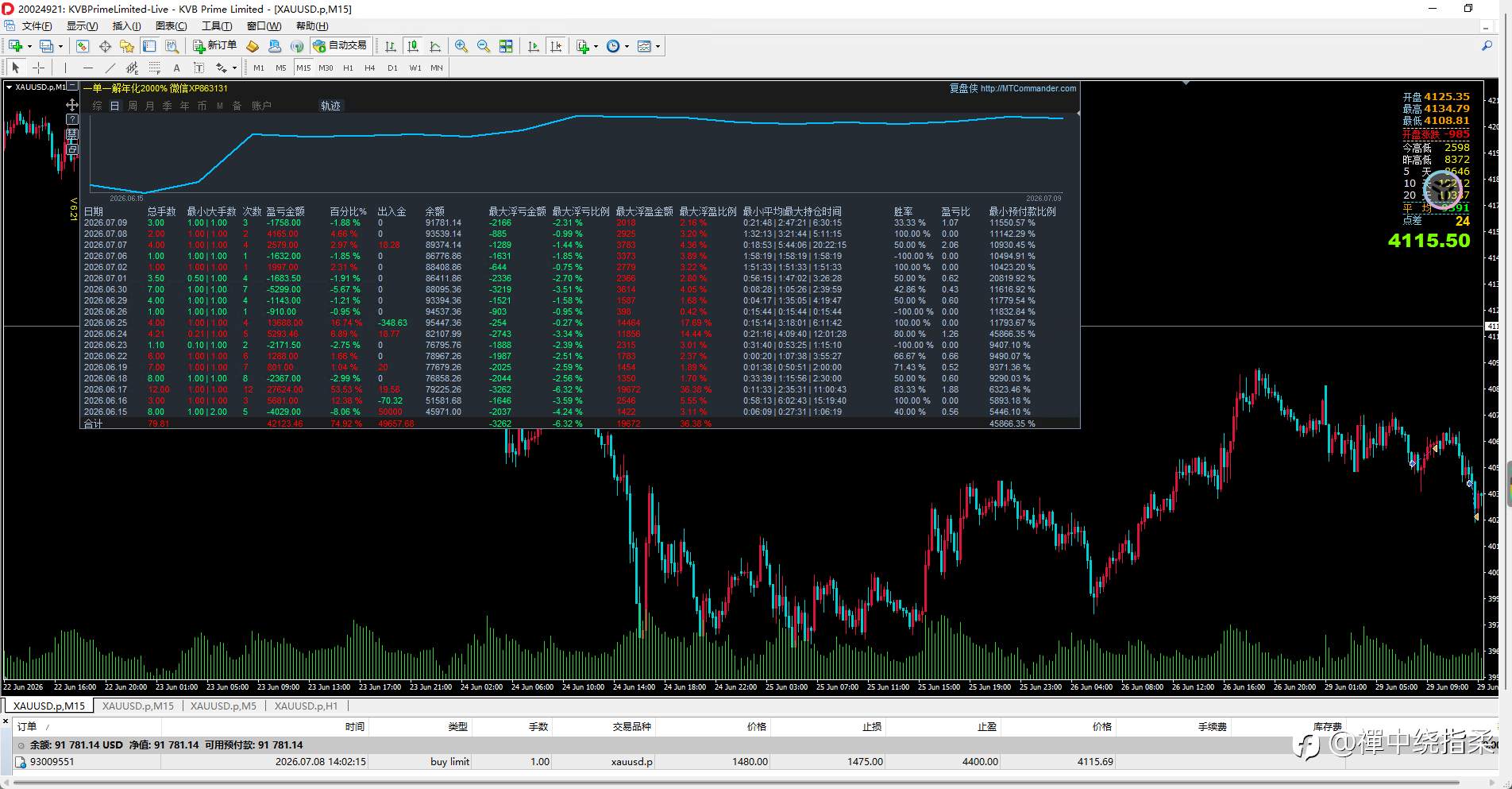Viewport: 1512px width, 789px height.
Task: Select the arrow cursor tool
Action: point(16,68)
